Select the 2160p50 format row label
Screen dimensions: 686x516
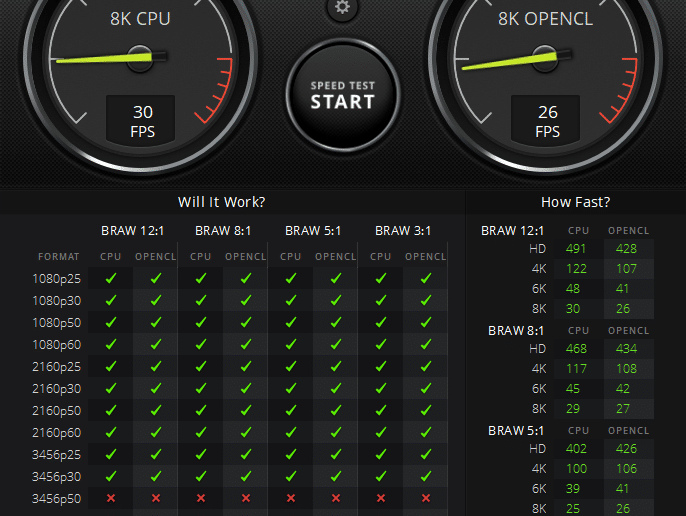[x=56, y=411]
